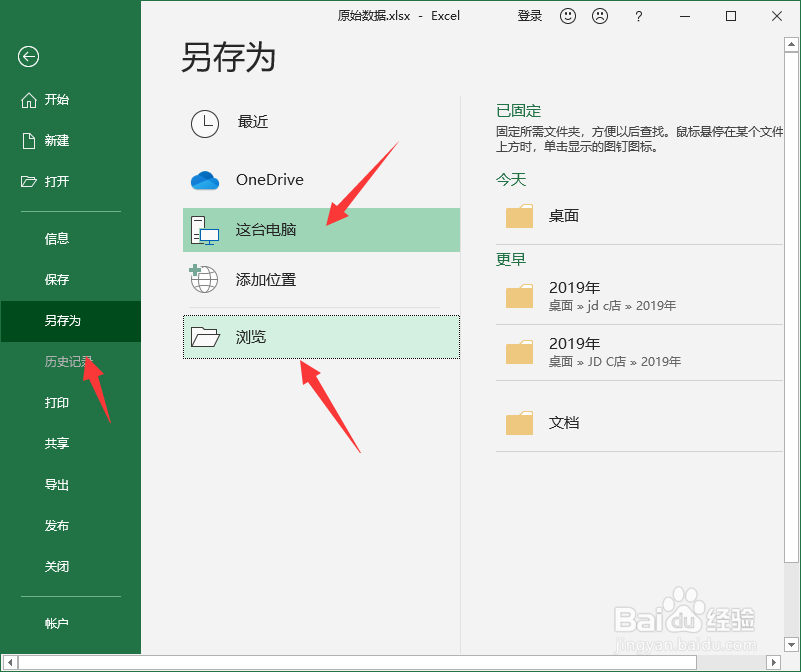The height and width of the screenshot is (672, 801).
Task: Click the question mark help icon
Action: point(638,16)
